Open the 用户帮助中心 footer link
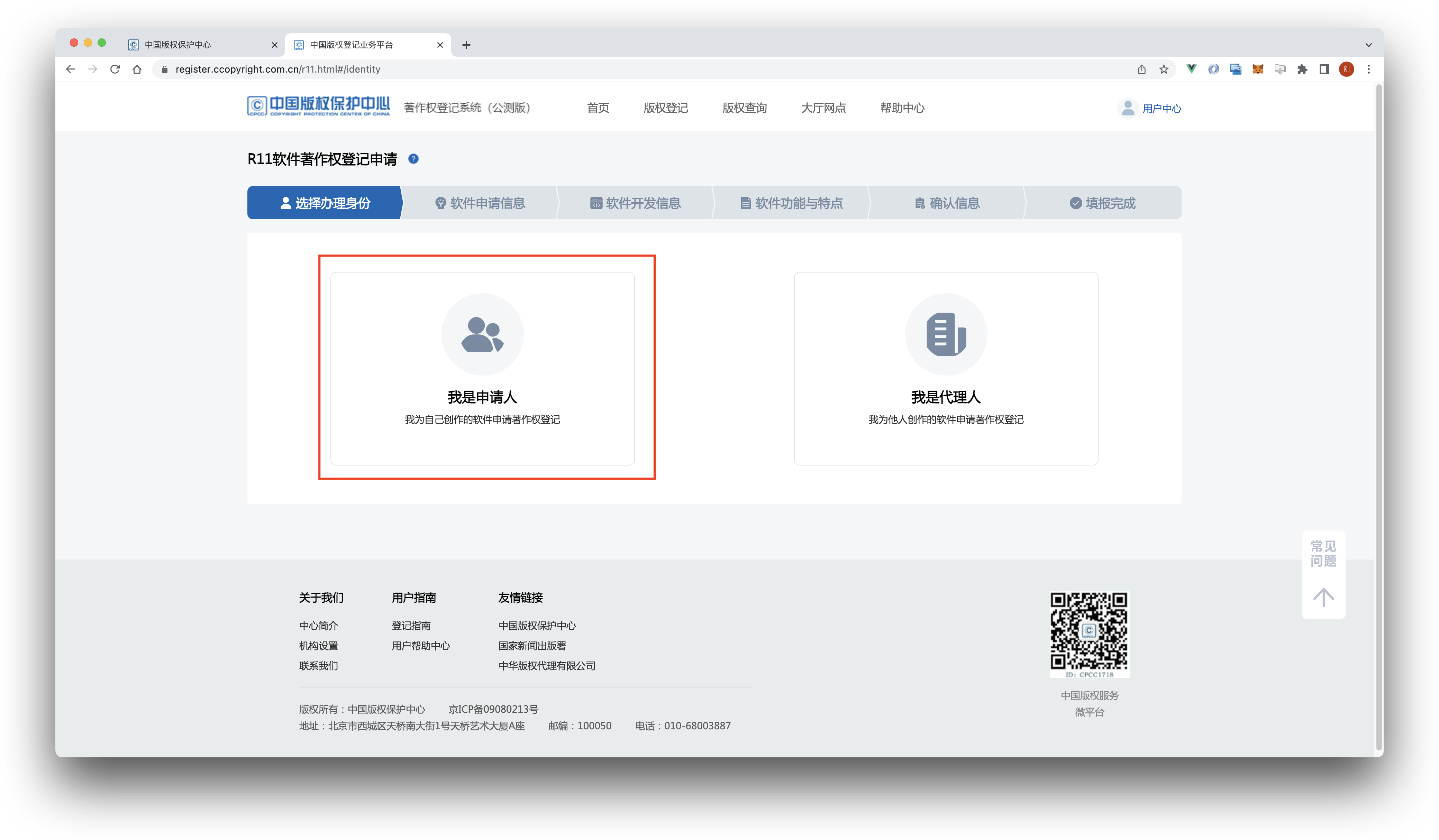 click(421, 645)
